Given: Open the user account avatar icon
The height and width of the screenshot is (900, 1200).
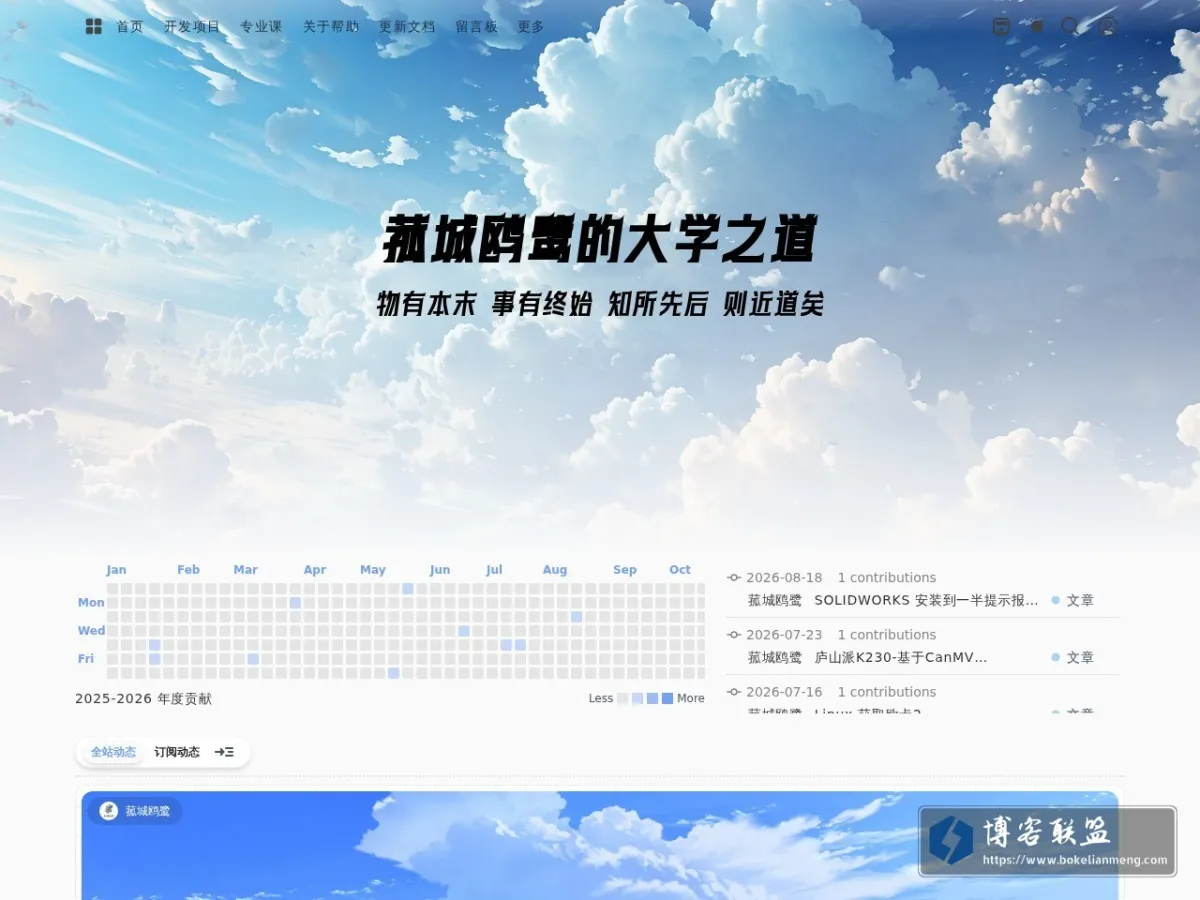Looking at the screenshot, I should (x=1108, y=27).
